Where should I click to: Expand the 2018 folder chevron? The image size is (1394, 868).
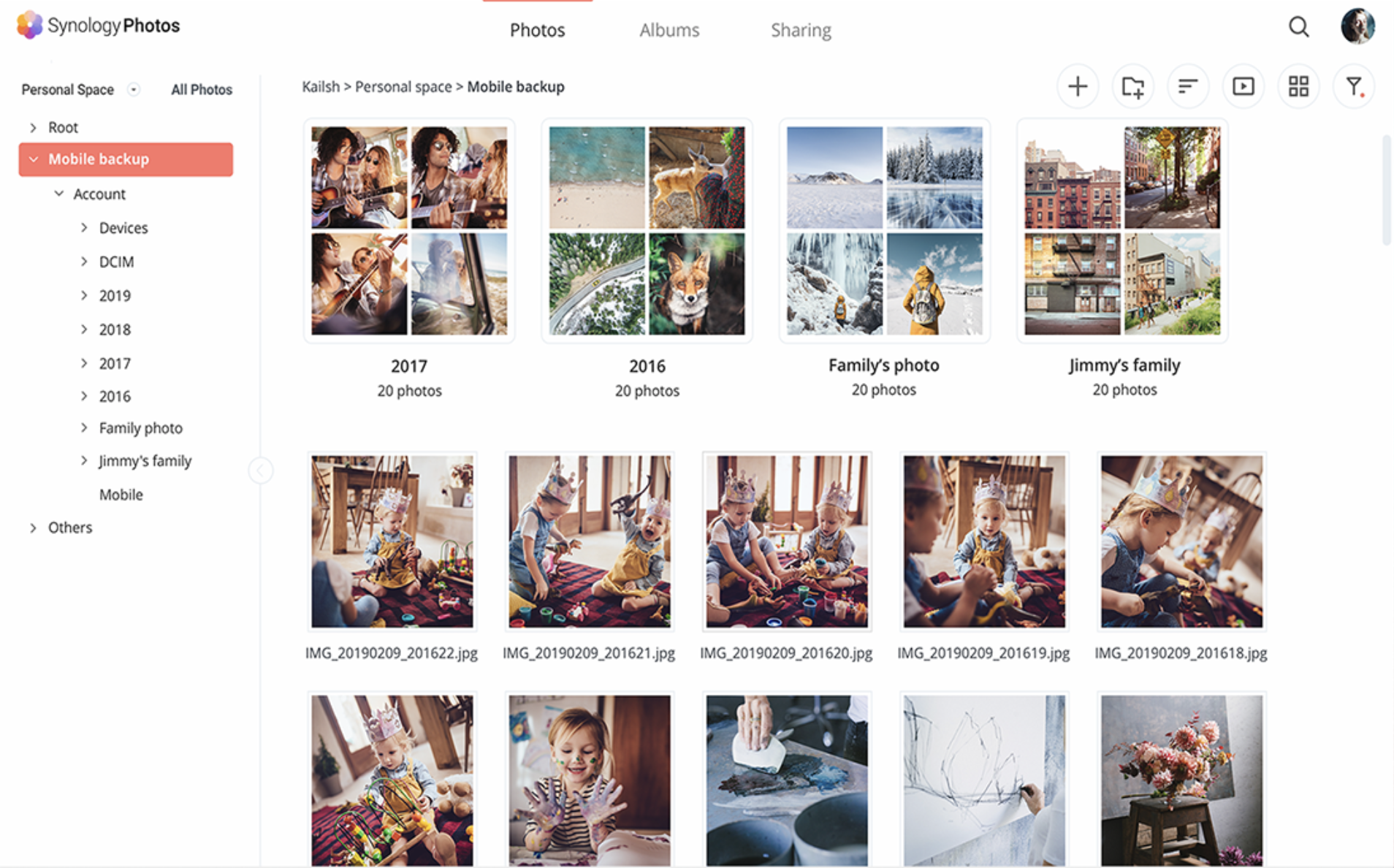[84, 329]
